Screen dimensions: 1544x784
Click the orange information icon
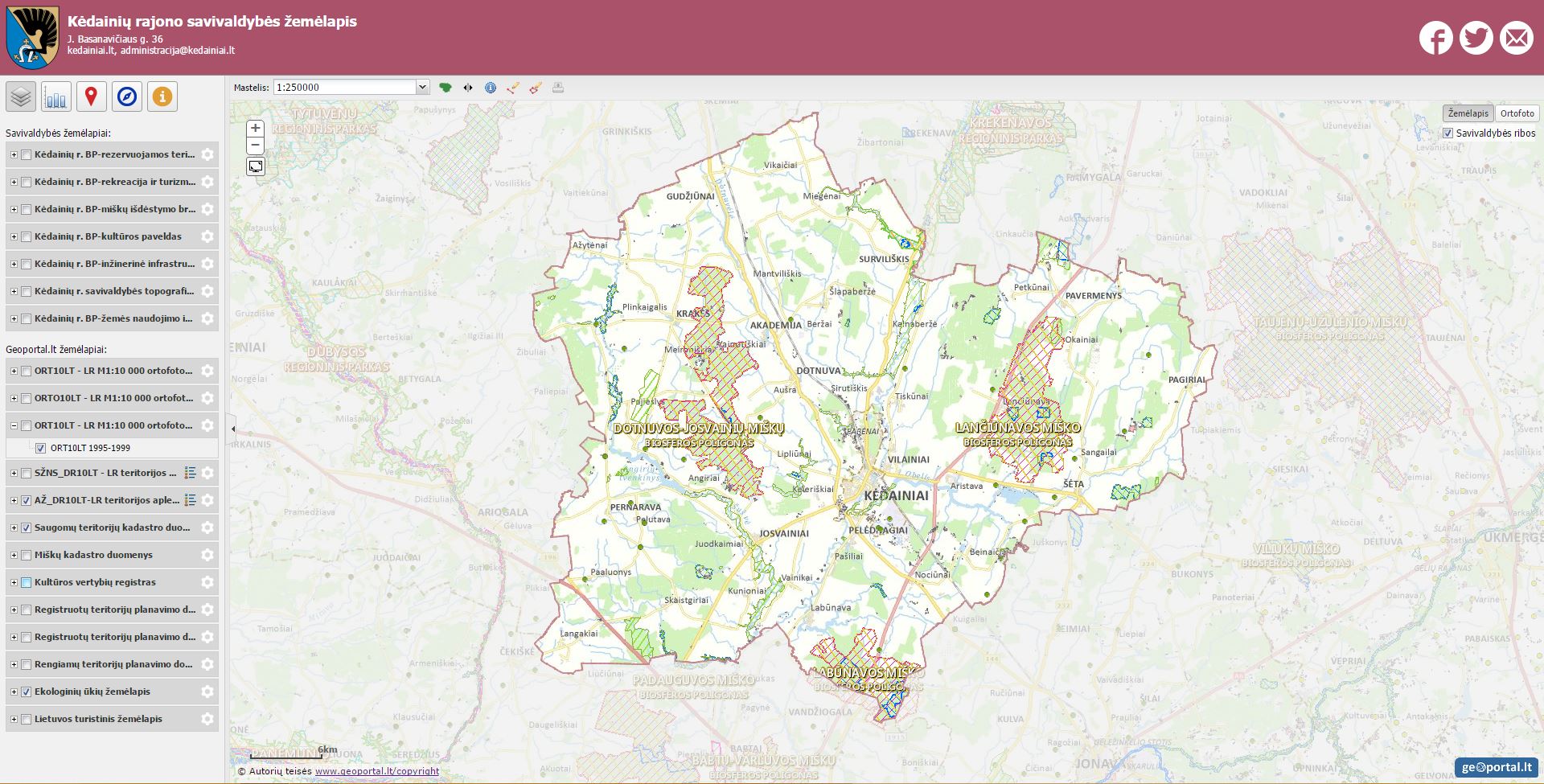click(162, 97)
